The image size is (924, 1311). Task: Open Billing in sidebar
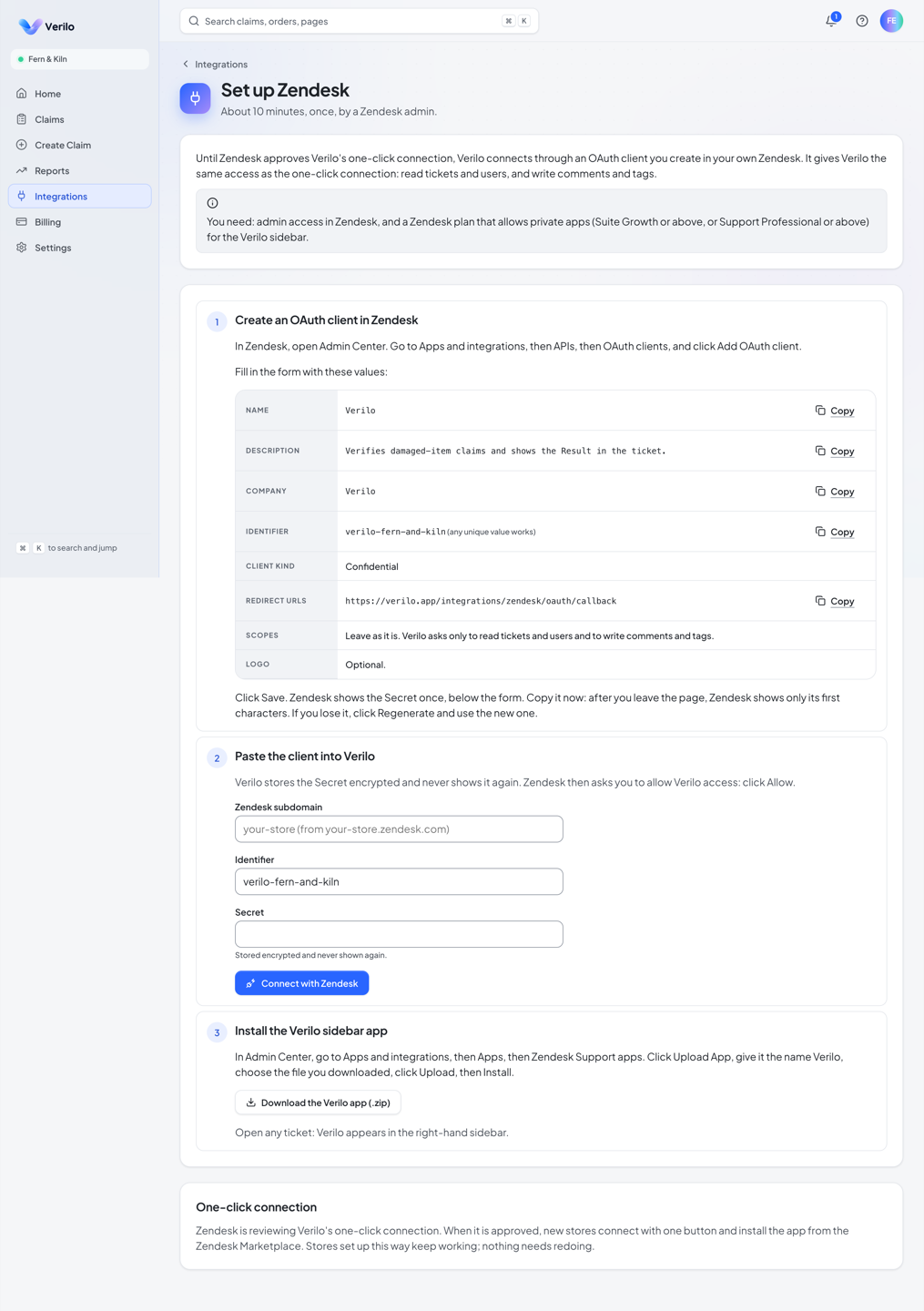coord(80,221)
